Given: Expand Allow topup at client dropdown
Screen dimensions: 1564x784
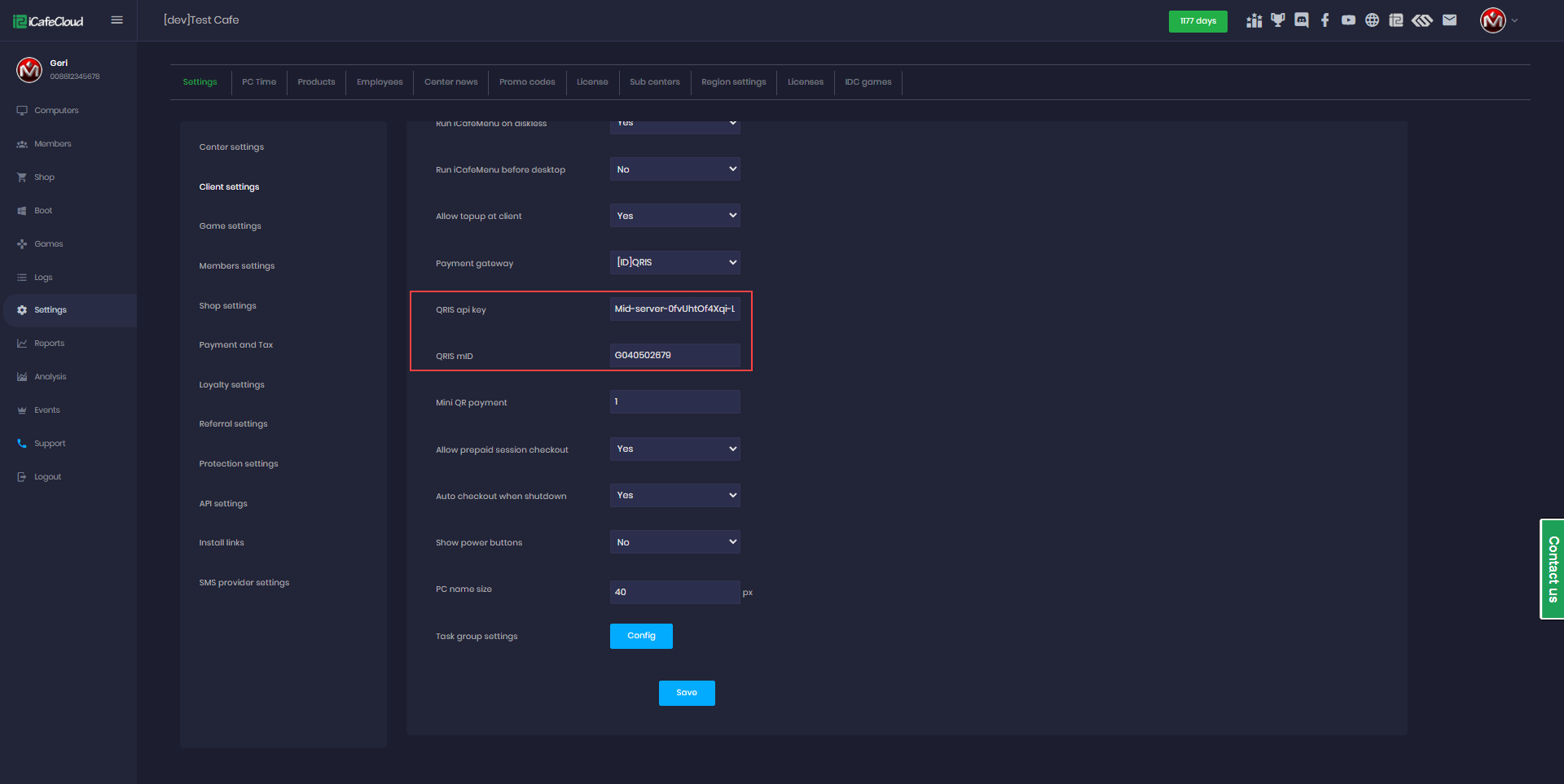Looking at the screenshot, I should point(674,216).
